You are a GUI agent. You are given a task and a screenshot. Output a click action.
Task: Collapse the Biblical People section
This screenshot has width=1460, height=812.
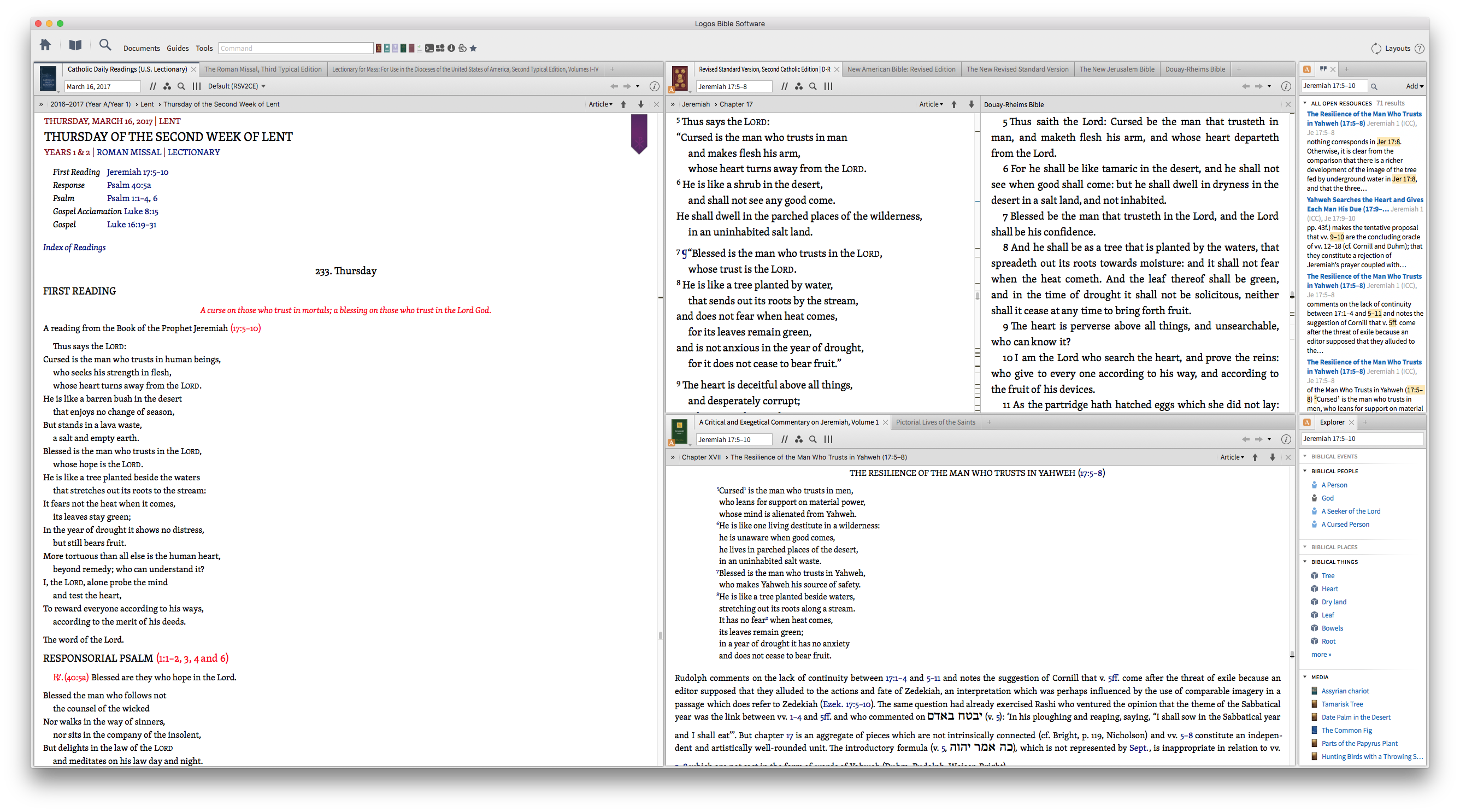click(1305, 471)
